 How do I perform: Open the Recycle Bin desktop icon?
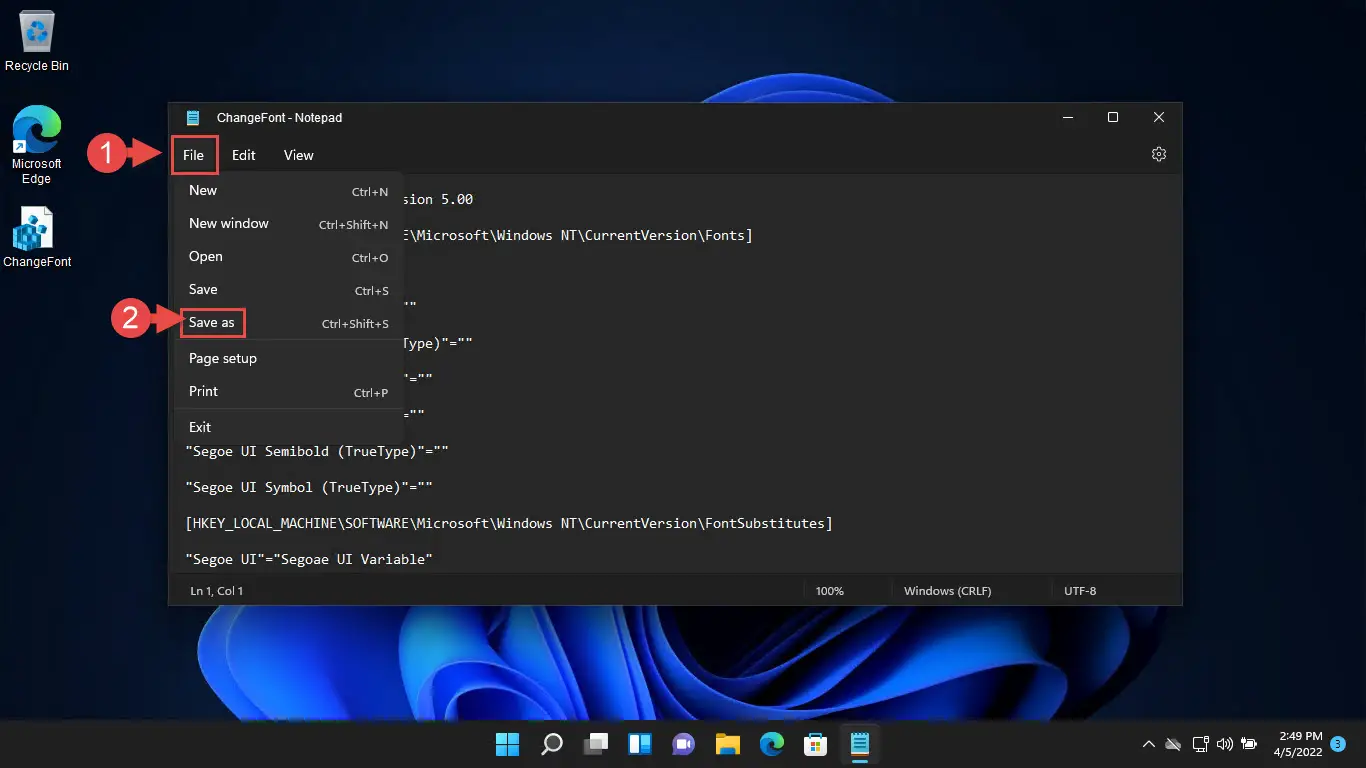pyautogui.click(x=37, y=42)
